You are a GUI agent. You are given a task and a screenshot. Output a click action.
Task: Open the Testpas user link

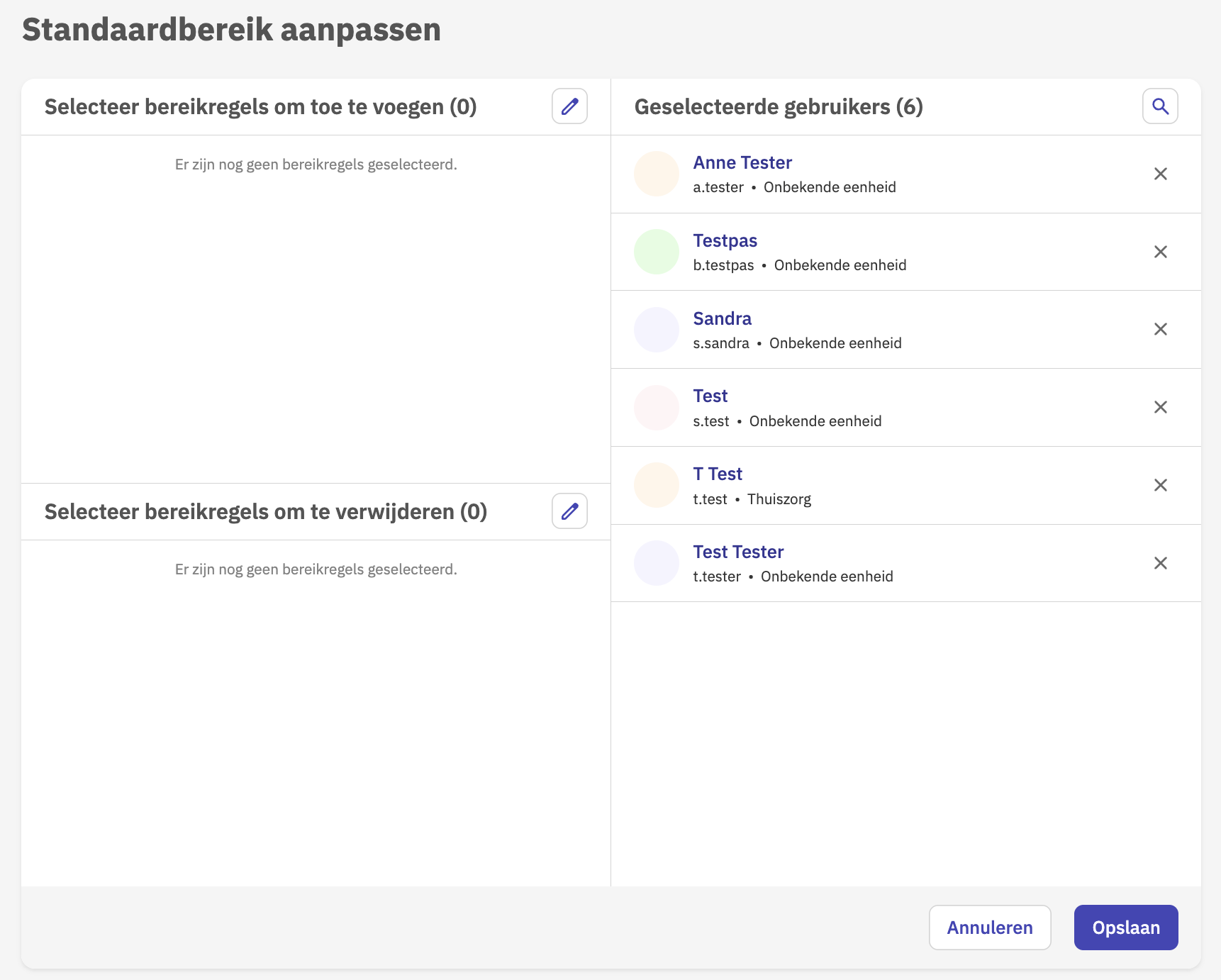pyautogui.click(x=725, y=240)
